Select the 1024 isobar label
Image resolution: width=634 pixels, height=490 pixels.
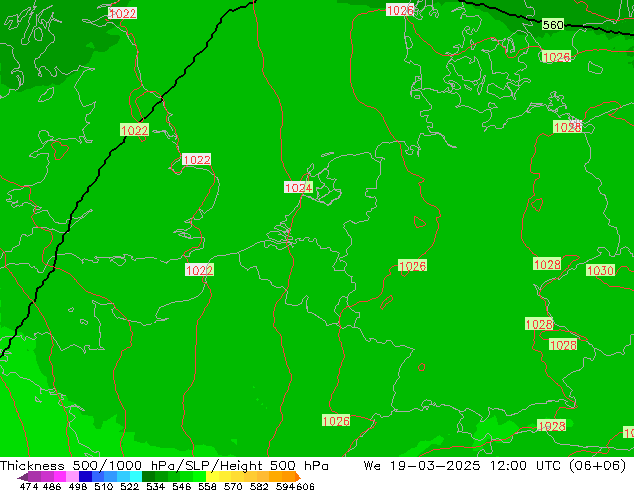click(298, 187)
